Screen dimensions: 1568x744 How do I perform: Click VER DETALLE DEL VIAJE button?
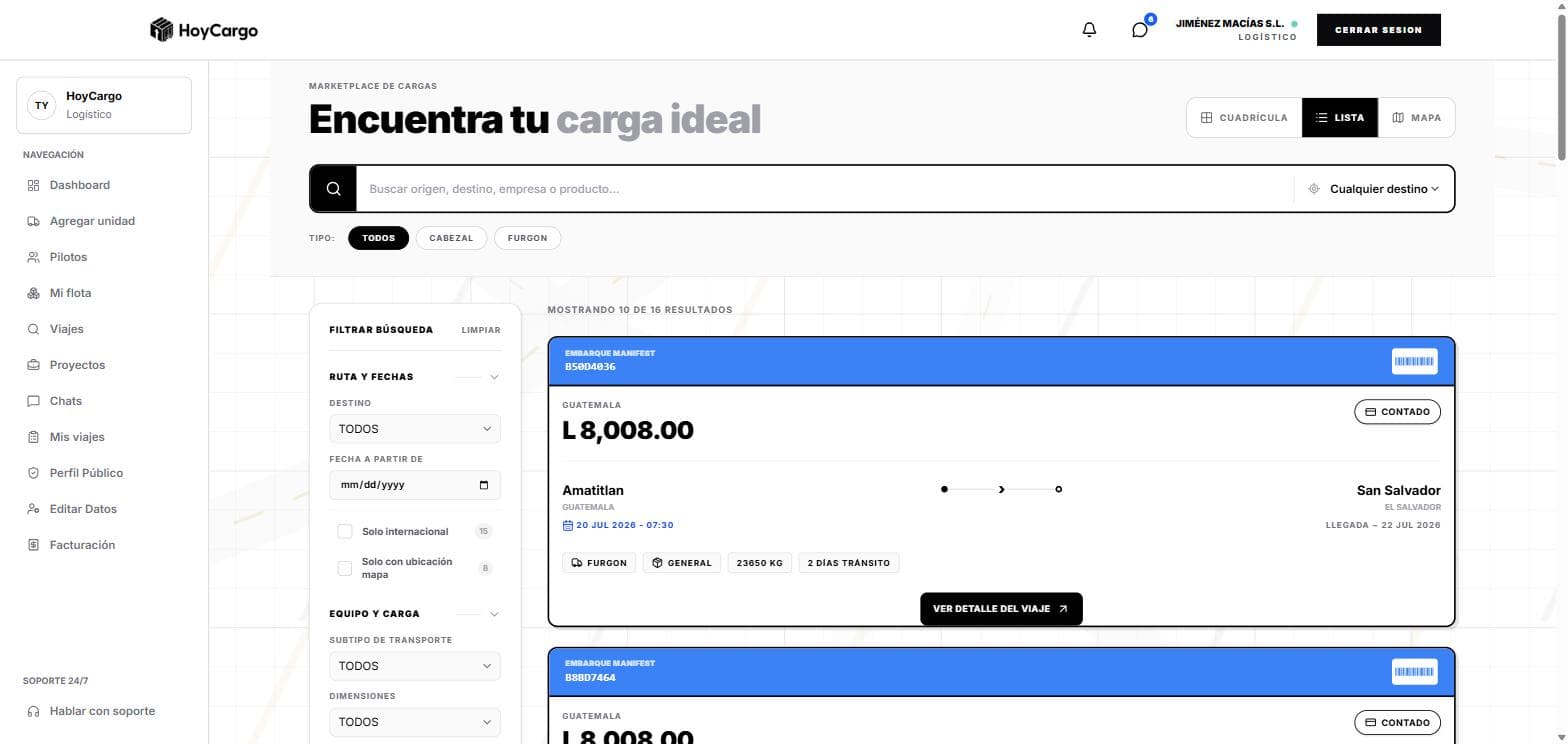(1001, 609)
